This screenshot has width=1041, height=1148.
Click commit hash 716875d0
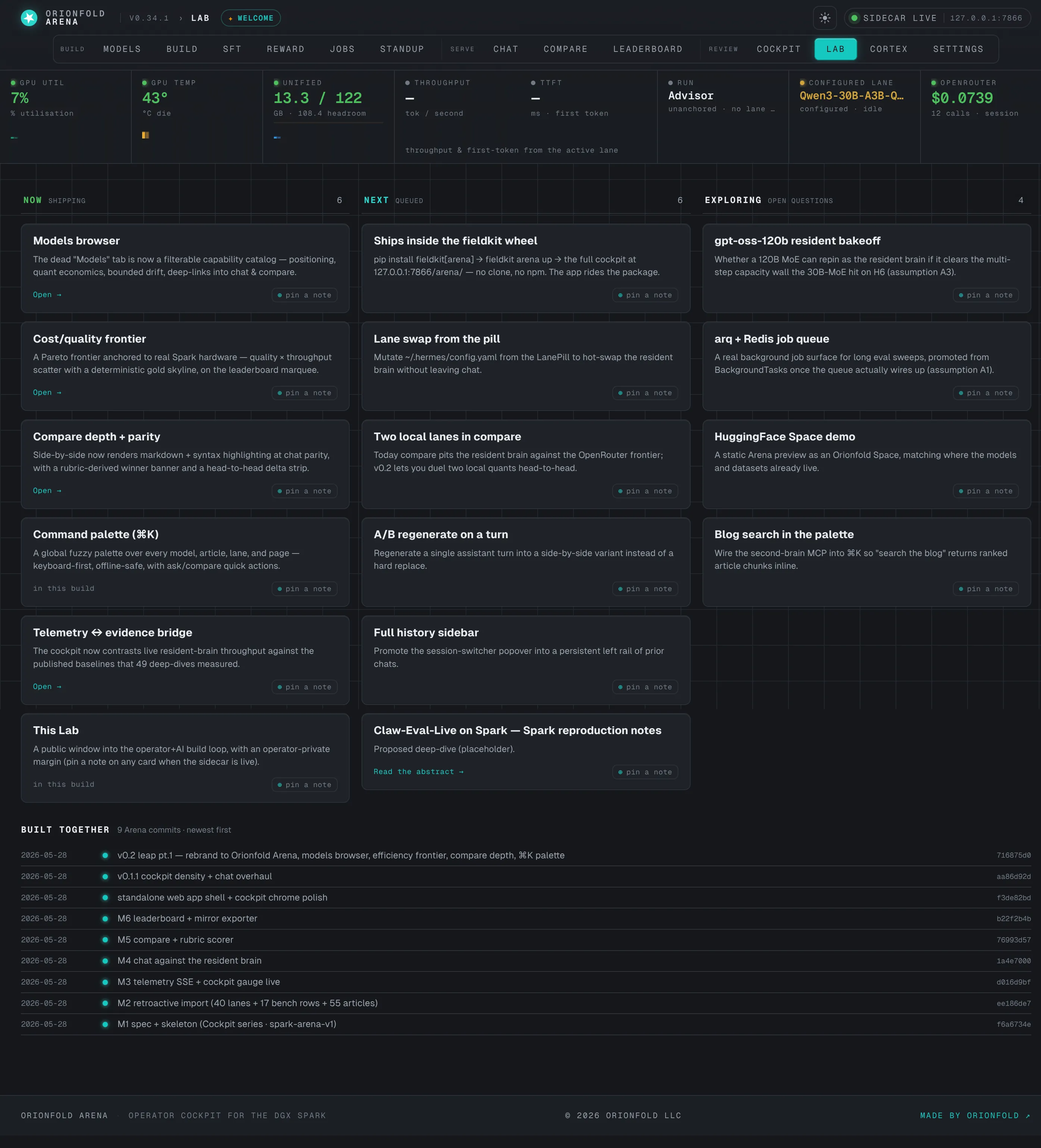click(1013, 855)
